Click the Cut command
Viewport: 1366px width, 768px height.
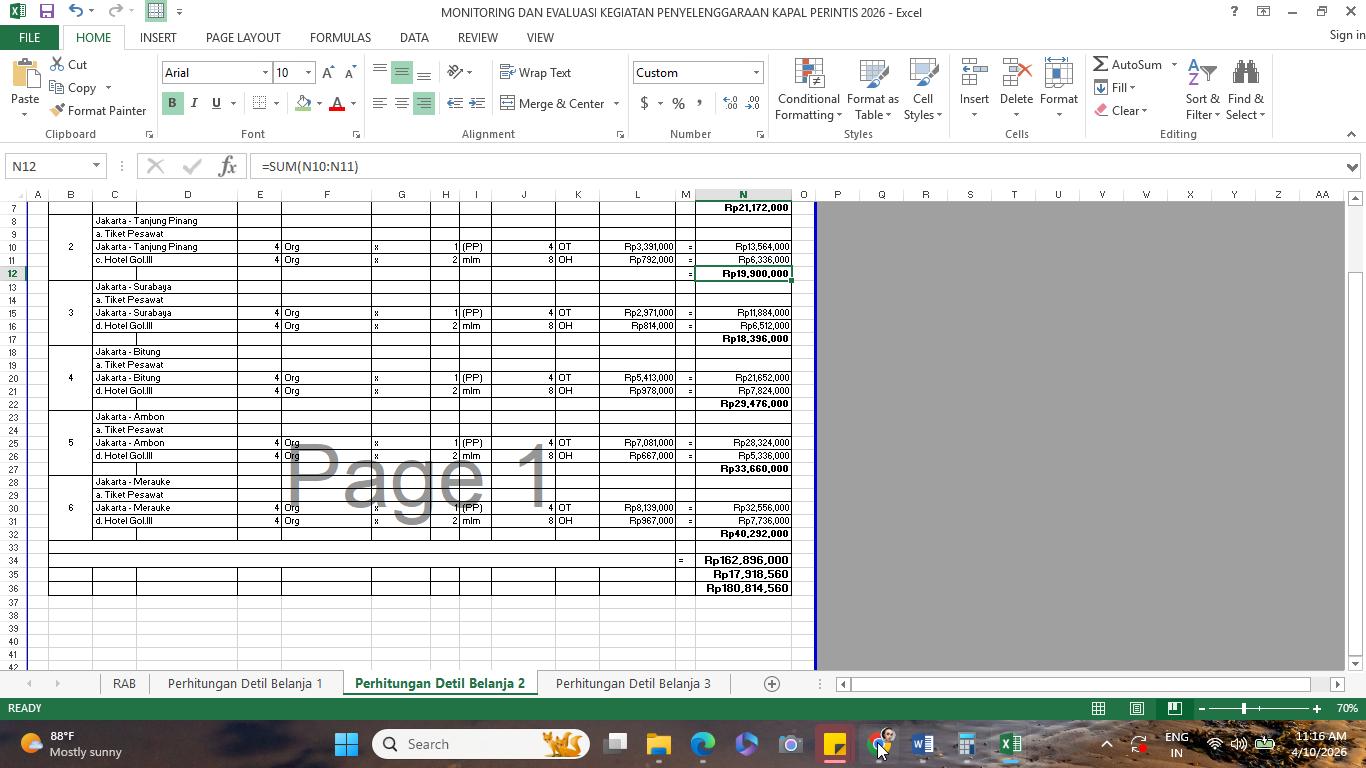67,64
